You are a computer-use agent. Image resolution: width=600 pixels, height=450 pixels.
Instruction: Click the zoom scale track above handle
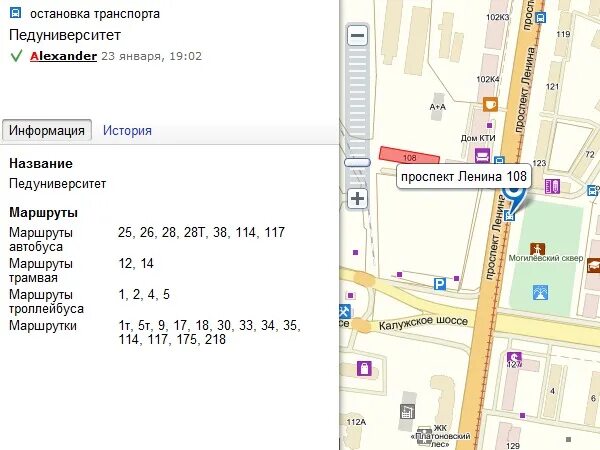click(x=357, y=101)
